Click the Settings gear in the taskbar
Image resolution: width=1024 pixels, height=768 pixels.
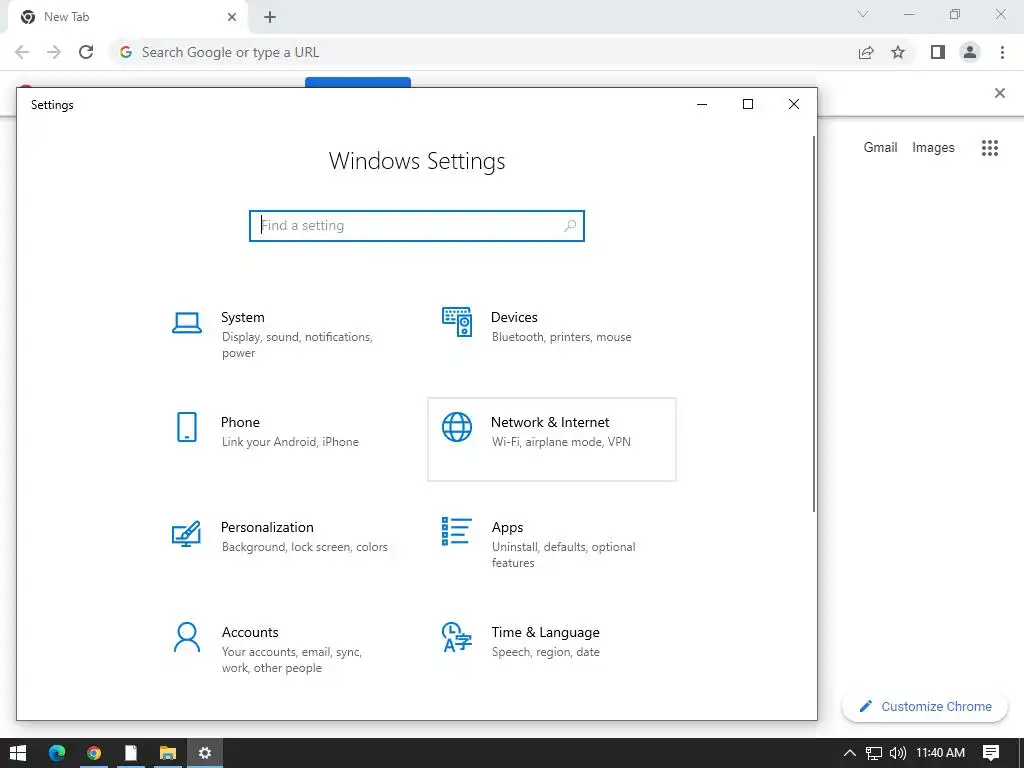tap(205, 753)
